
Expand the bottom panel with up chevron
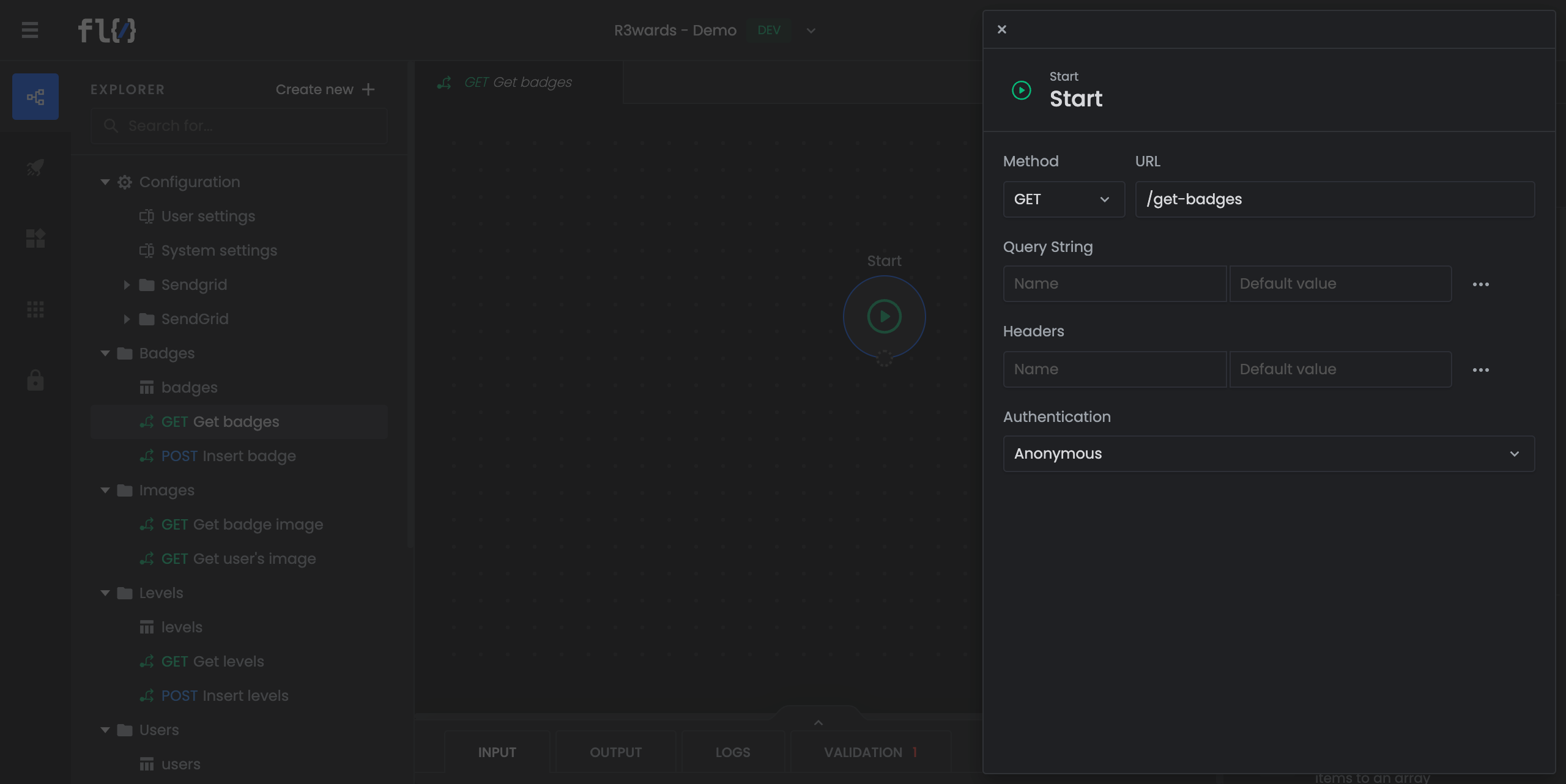click(818, 723)
